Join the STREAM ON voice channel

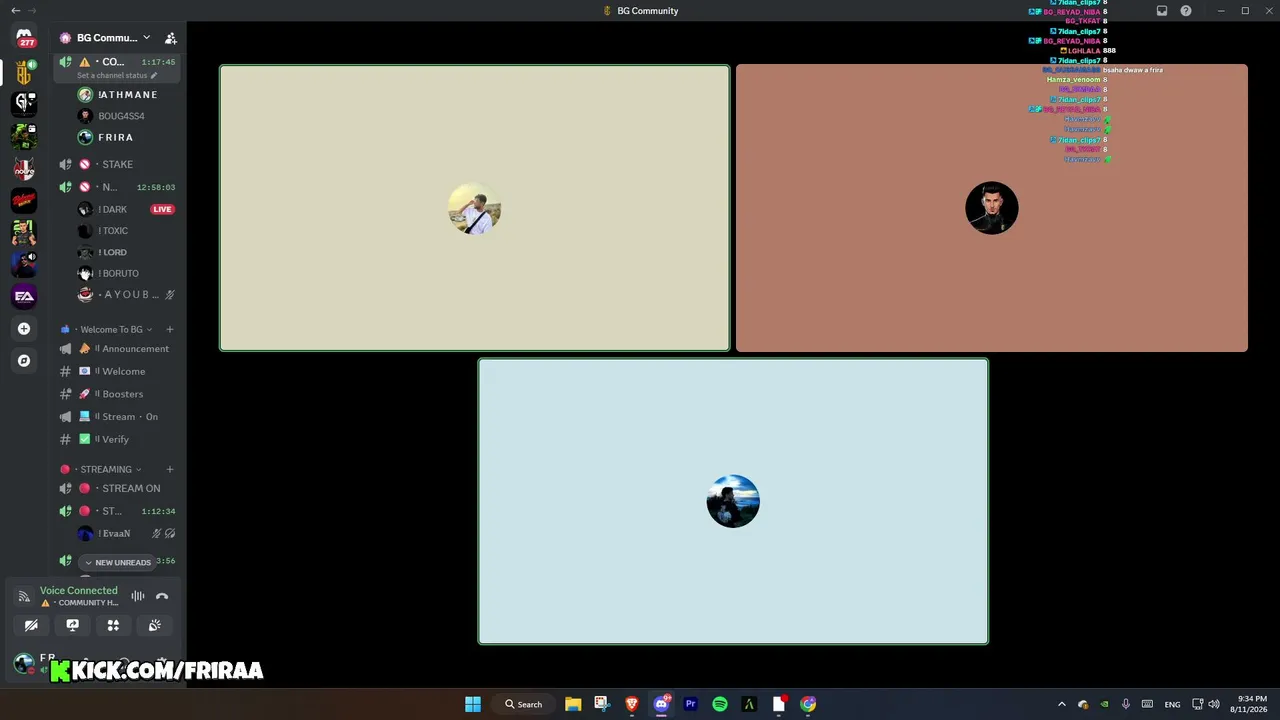118,488
